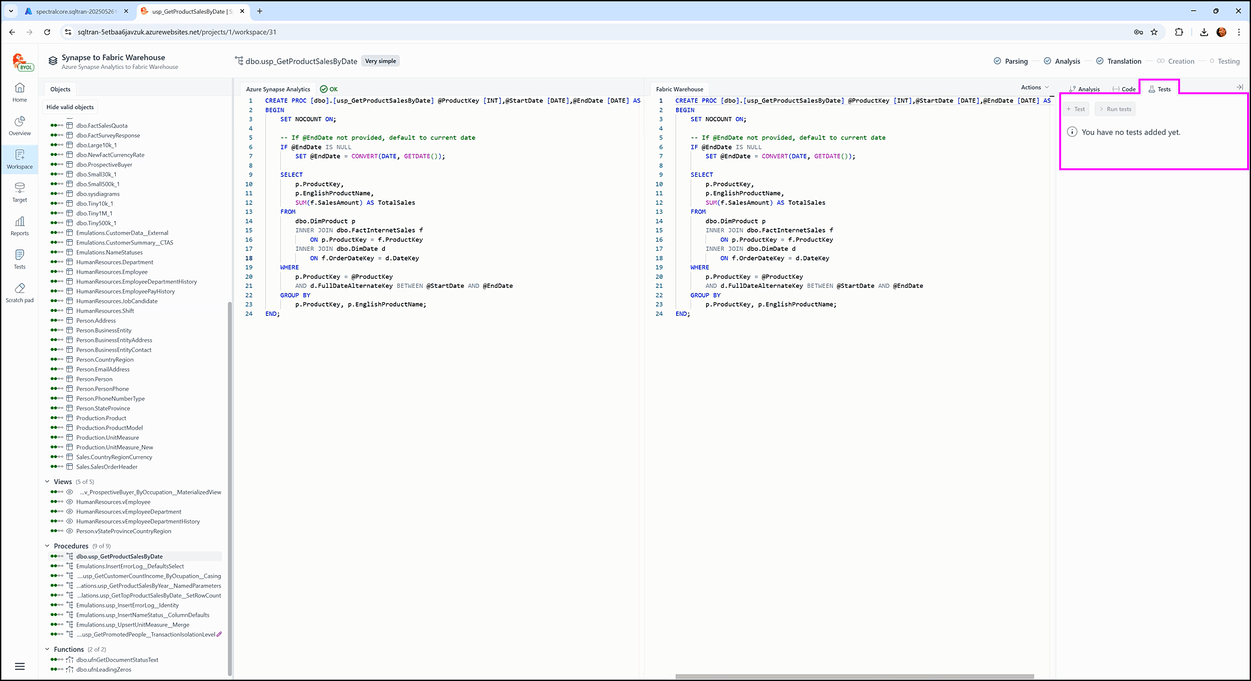Click procedure icon for Emulations.InsertErrorLog__DefaultsSelect
This screenshot has width=1251, height=681.
tap(70, 566)
